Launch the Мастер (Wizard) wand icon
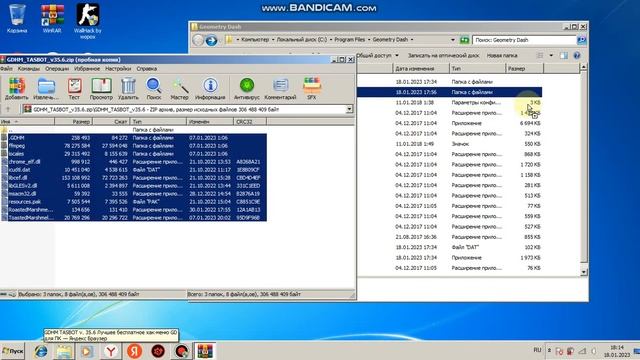 [x=180, y=89]
